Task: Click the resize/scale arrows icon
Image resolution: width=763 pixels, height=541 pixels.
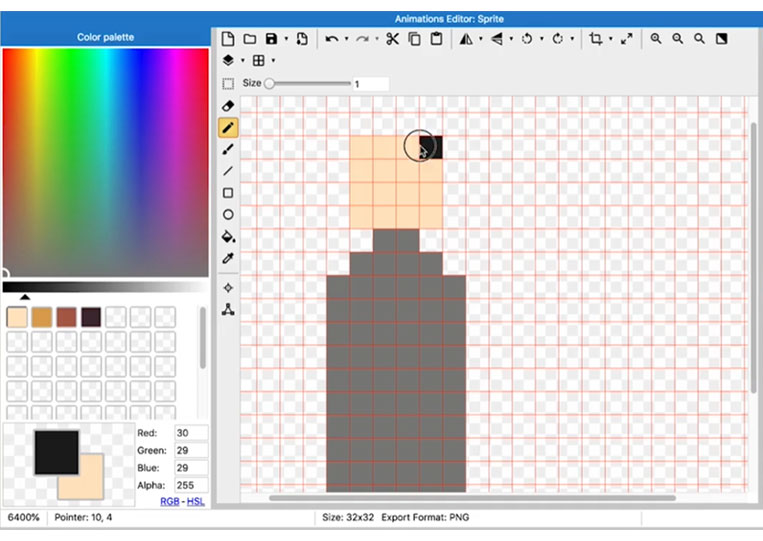Action: 627,39
